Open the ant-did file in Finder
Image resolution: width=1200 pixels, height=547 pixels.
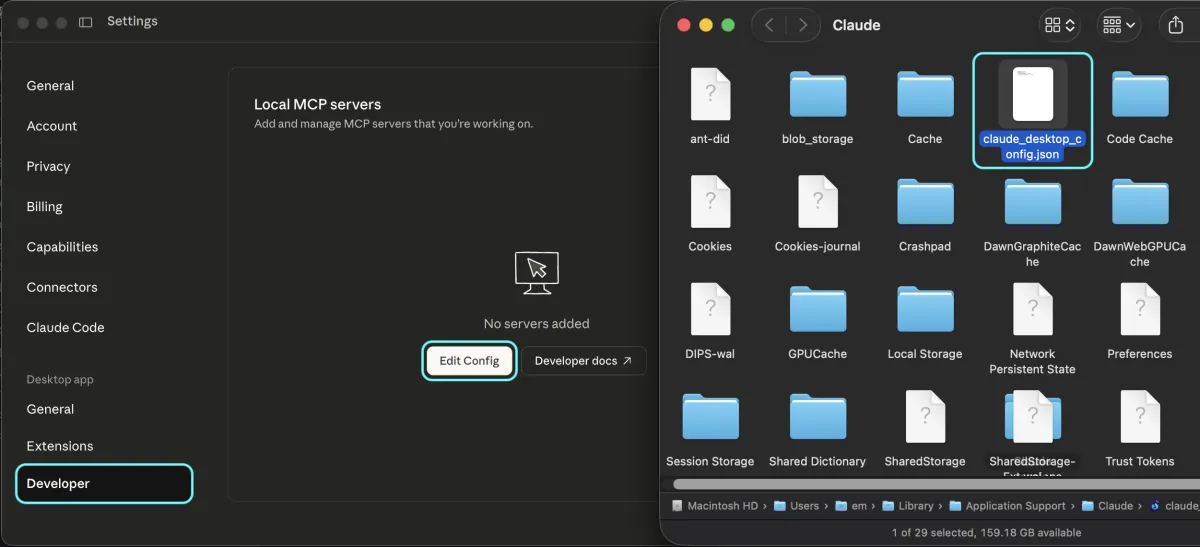tap(710, 106)
